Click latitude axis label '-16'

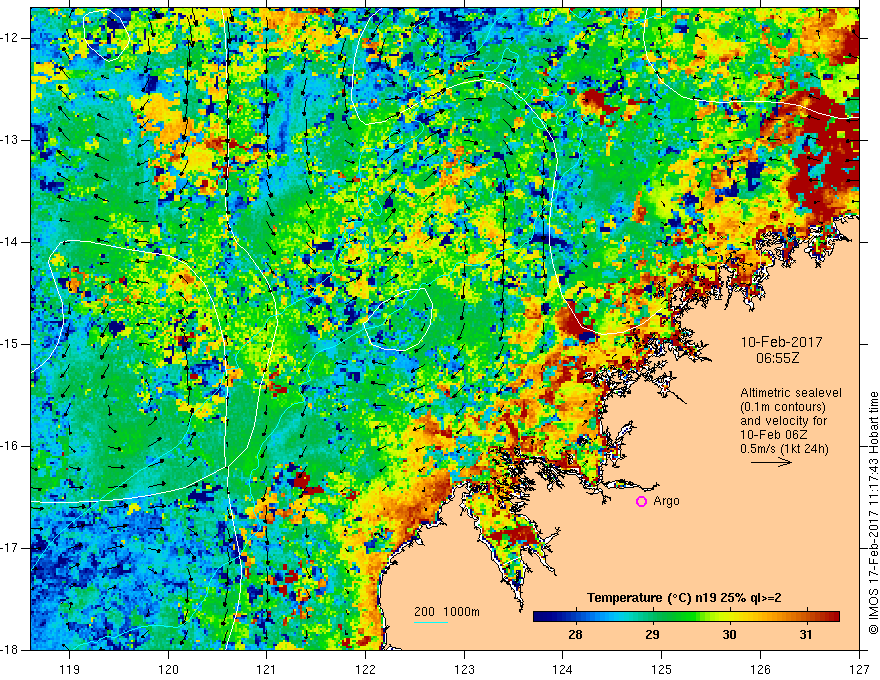coord(10,446)
